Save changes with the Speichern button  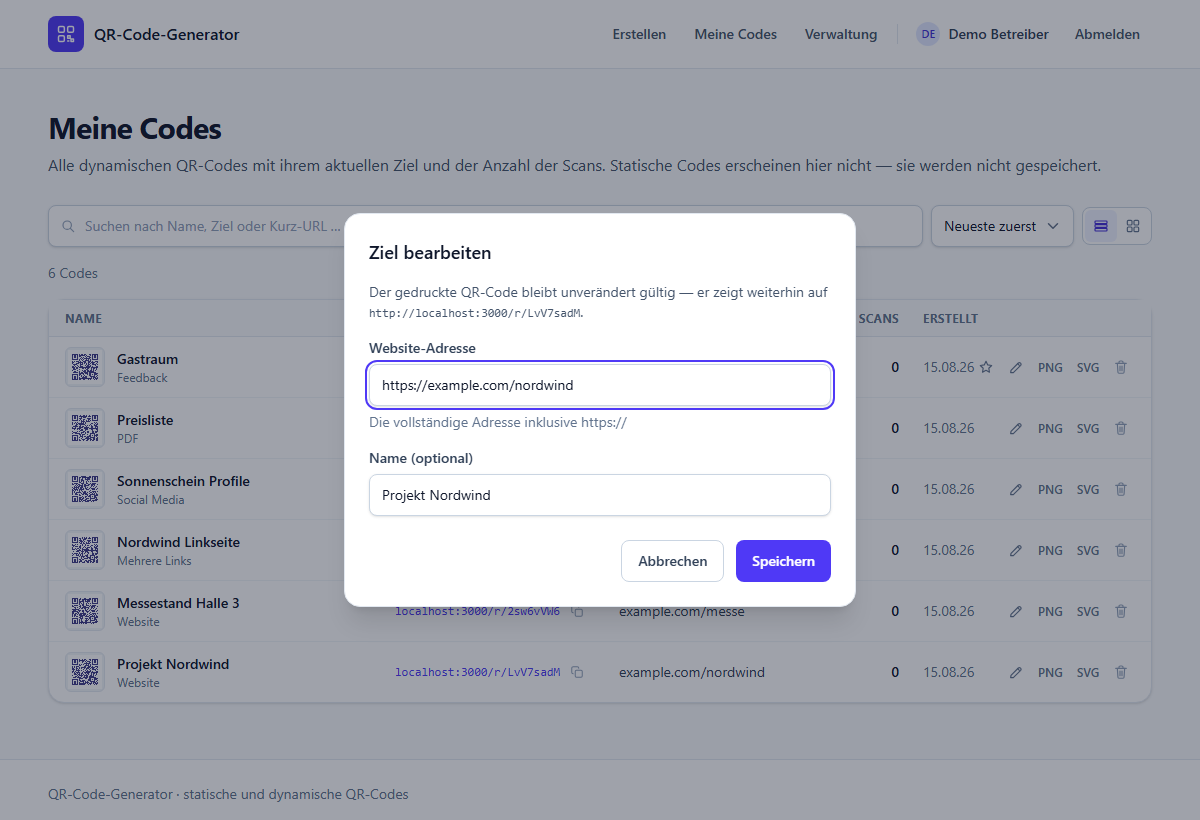click(x=783, y=561)
